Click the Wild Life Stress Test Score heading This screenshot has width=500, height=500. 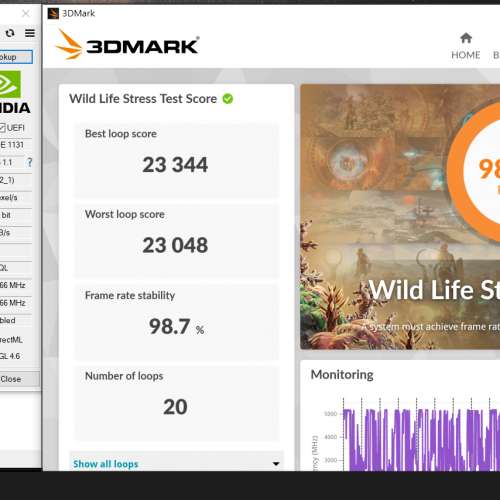pos(143,99)
